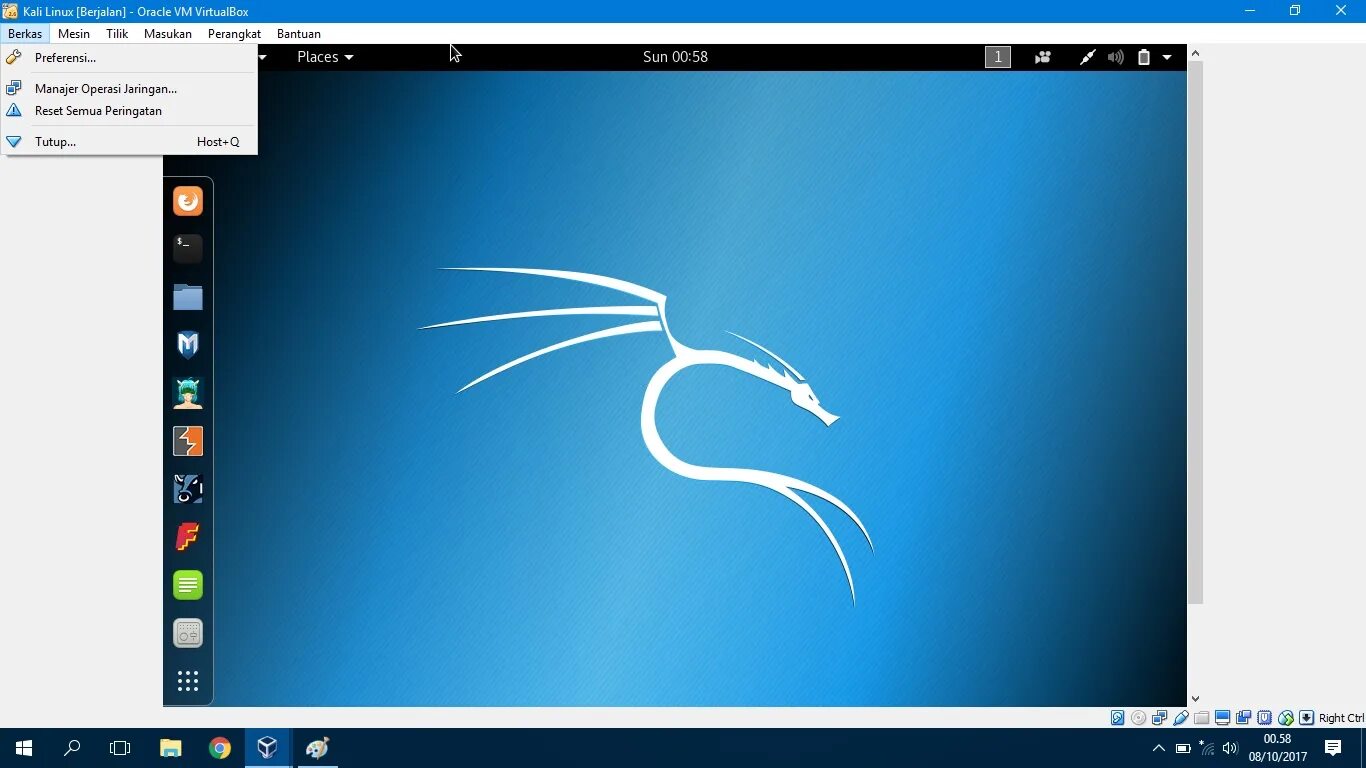The image size is (1366, 768).
Task: Open Windows clock showing 00.58
Action: [1277, 748]
